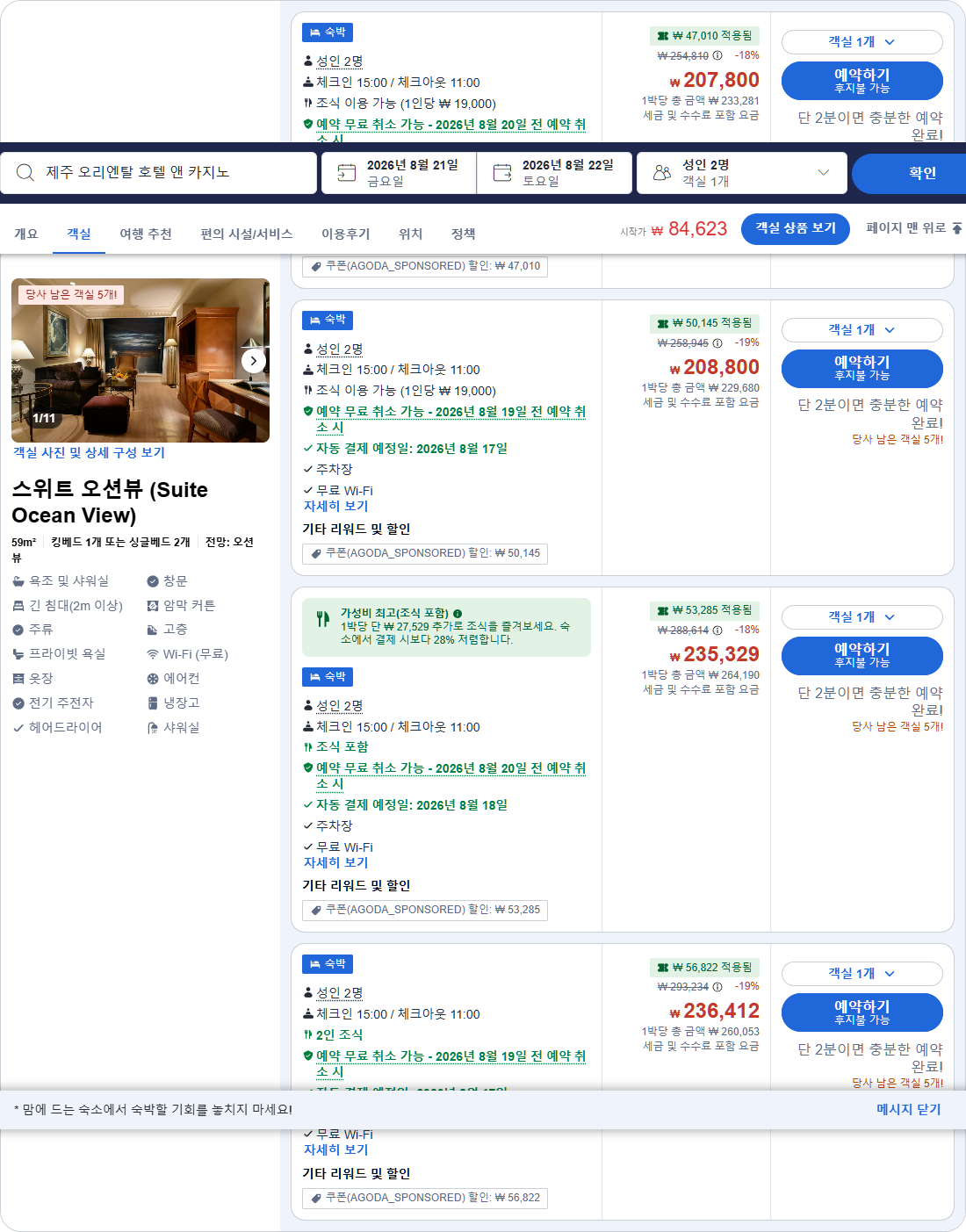Viewport: 966px width, 1232px height.
Task: Click the 냉장고 amenity icon
Action: [x=153, y=702]
